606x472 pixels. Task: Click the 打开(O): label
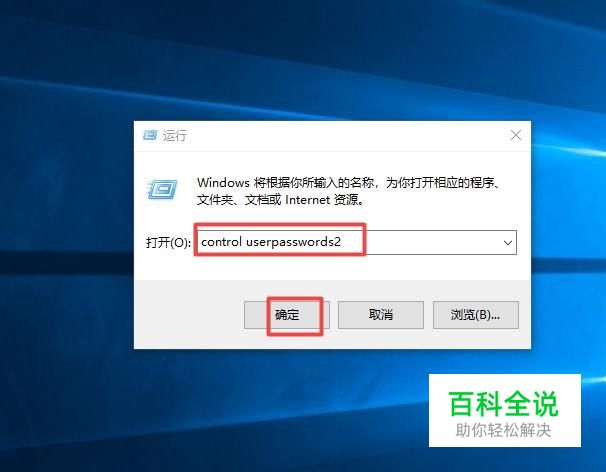click(x=168, y=243)
